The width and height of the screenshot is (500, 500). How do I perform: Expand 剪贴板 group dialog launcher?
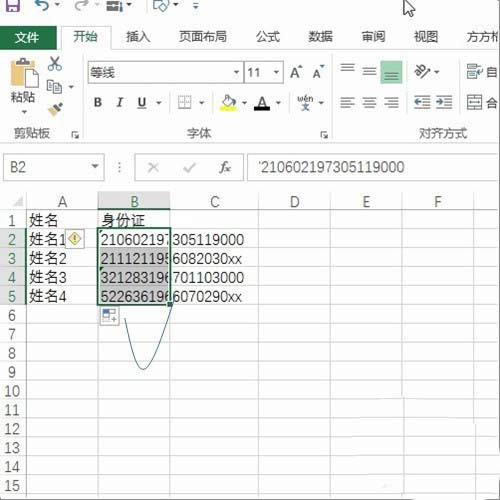coord(75,135)
